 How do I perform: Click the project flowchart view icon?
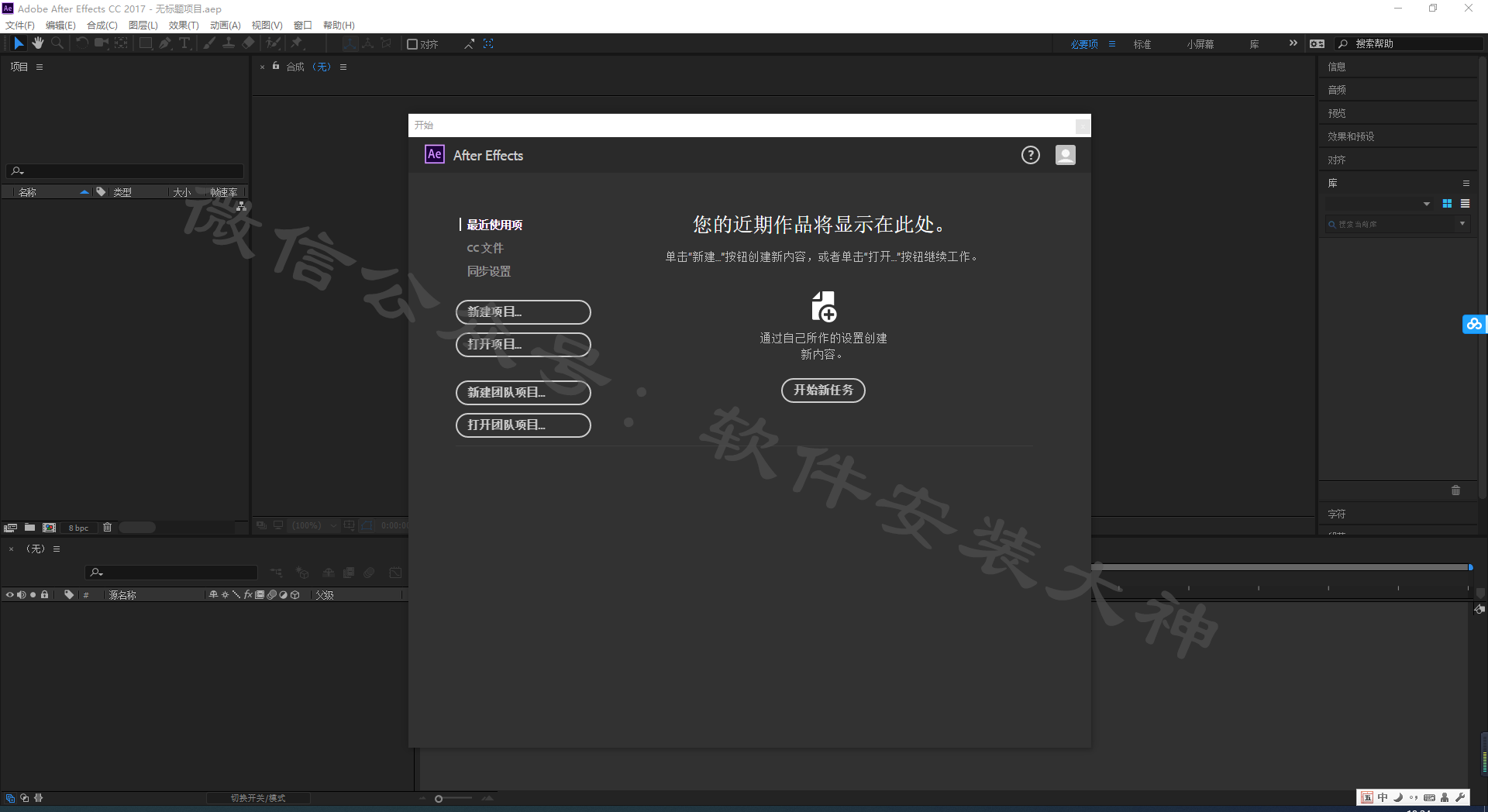click(x=241, y=207)
